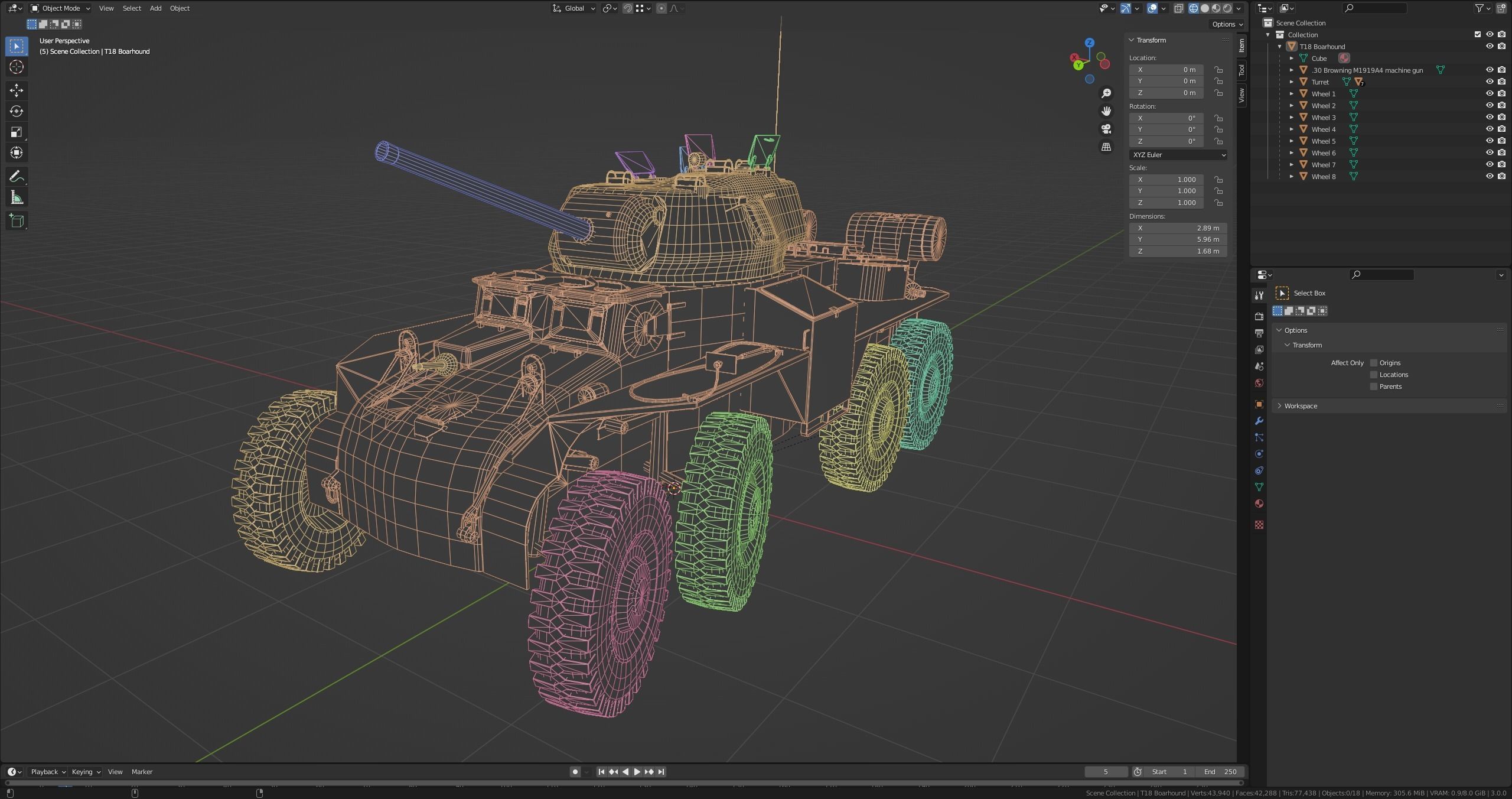Activate the Move tool
The image size is (1512, 799).
pyautogui.click(x=17, y=90)
